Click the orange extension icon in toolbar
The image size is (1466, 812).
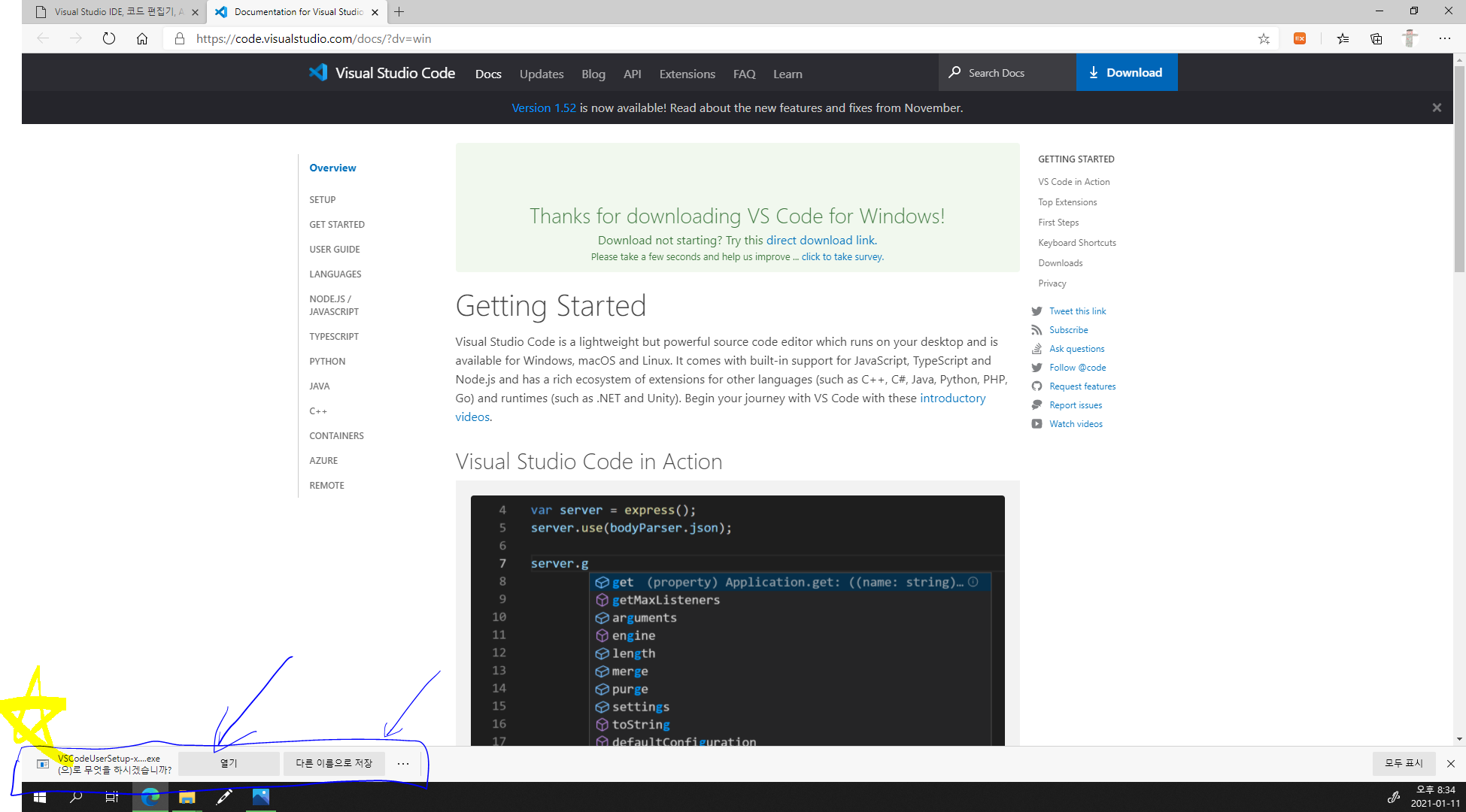point(1300,38)
